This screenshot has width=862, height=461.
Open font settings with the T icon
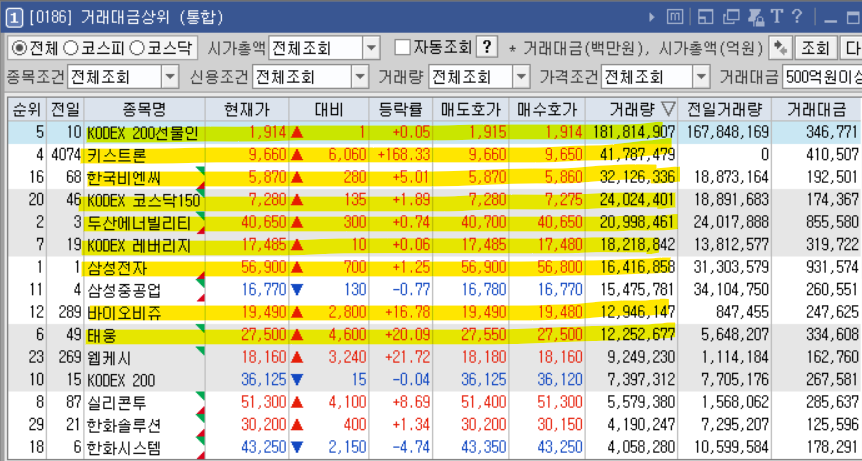777,17
